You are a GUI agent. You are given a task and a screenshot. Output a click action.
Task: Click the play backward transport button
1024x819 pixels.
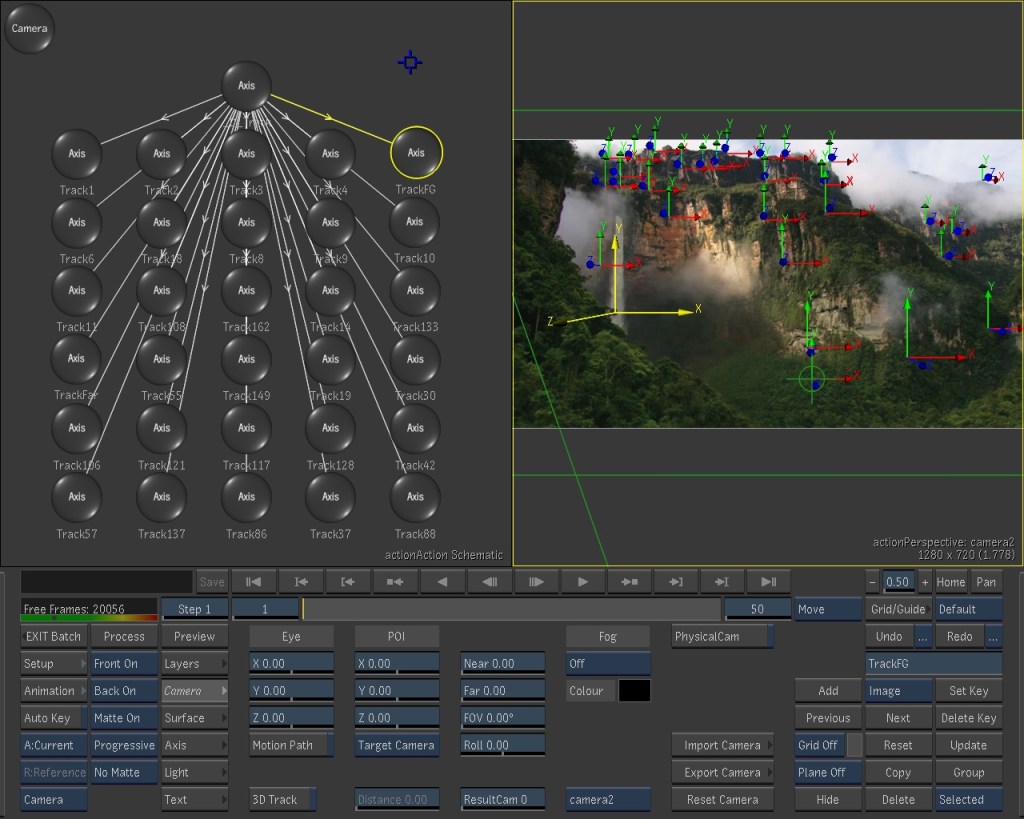441,581
